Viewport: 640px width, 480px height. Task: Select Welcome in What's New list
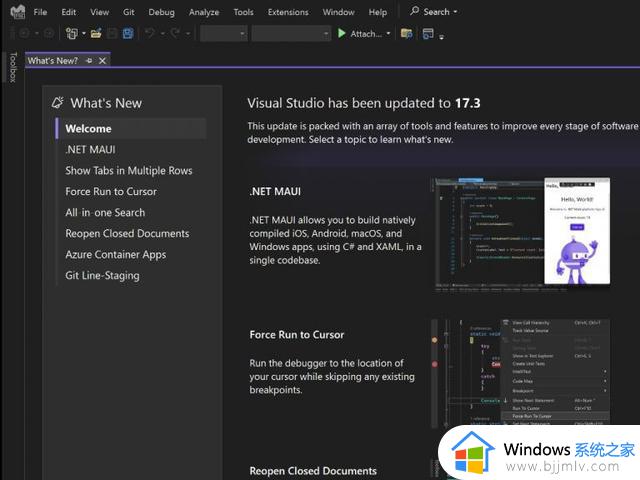point(131,129)
